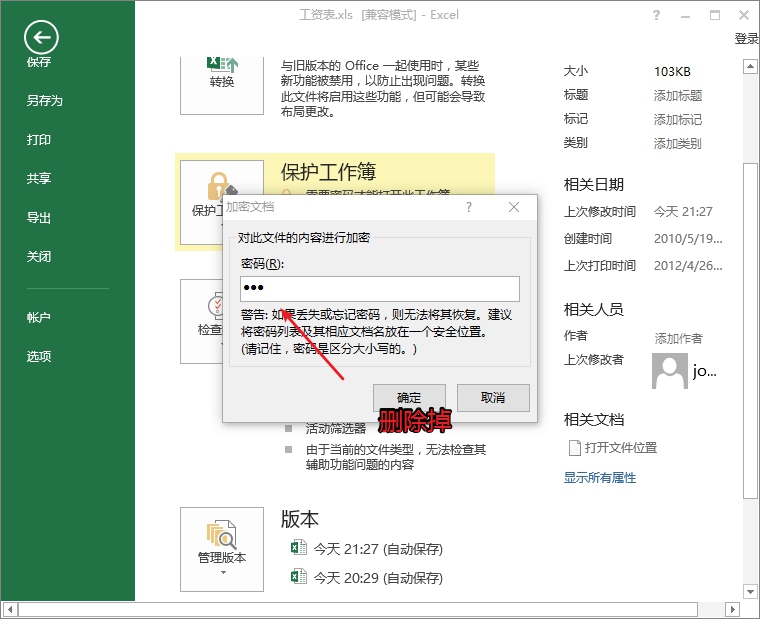Close the 加密文档 dialog with X

click(514, 207)
